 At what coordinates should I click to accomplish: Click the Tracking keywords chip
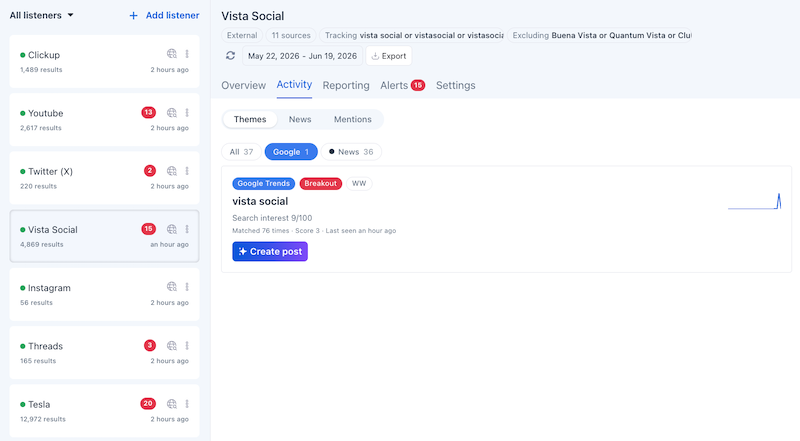tap(412, 35)
